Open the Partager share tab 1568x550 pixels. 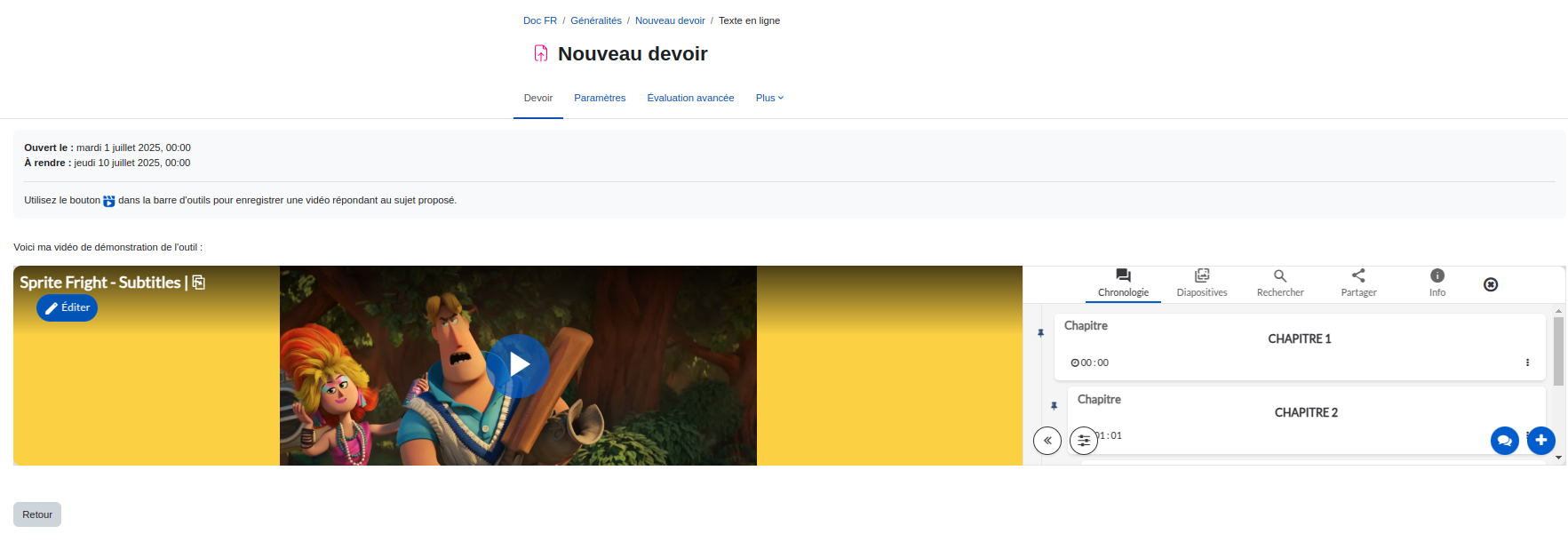coord(1358,283)
